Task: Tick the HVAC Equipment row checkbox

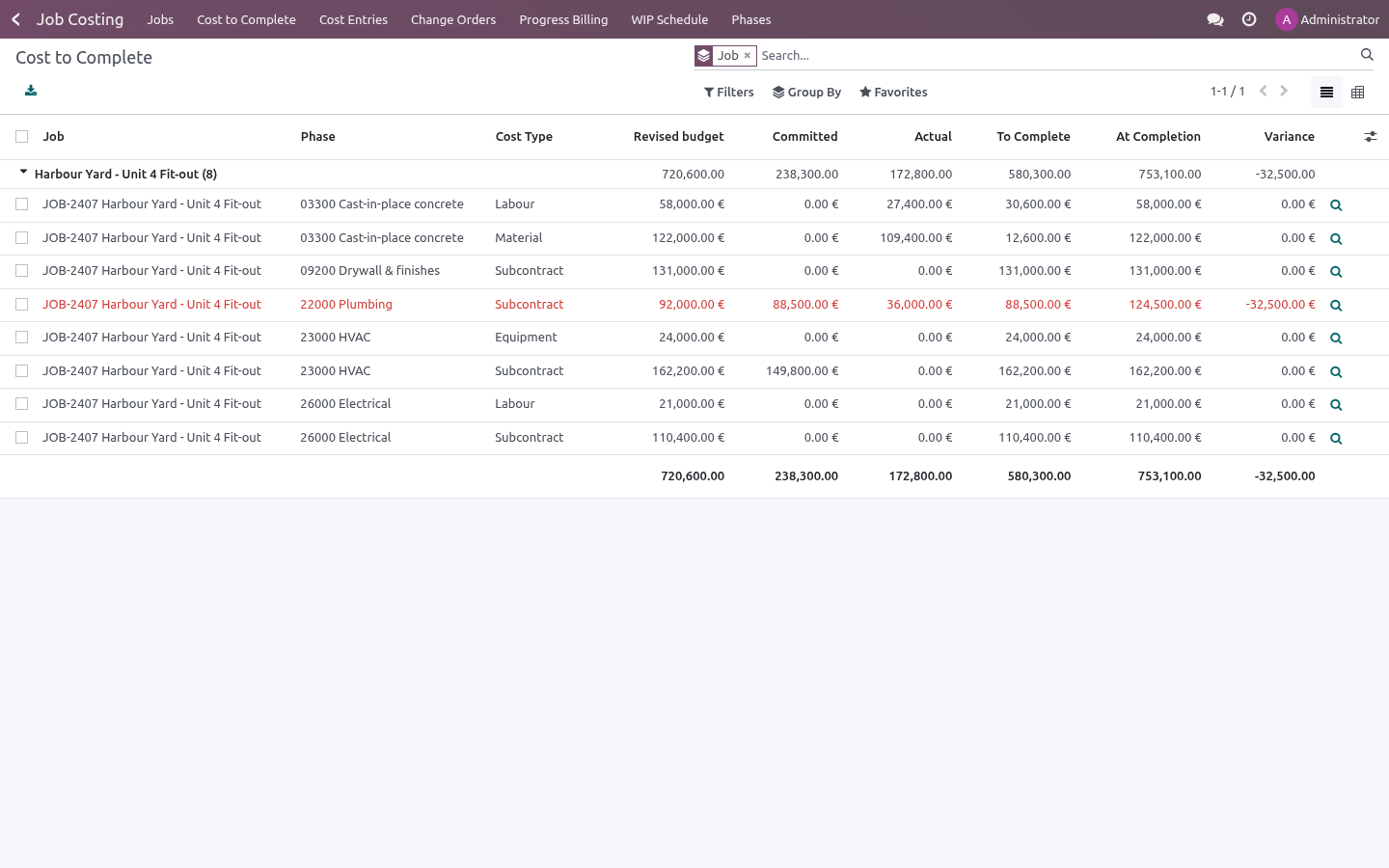Action: click(22, 338)
